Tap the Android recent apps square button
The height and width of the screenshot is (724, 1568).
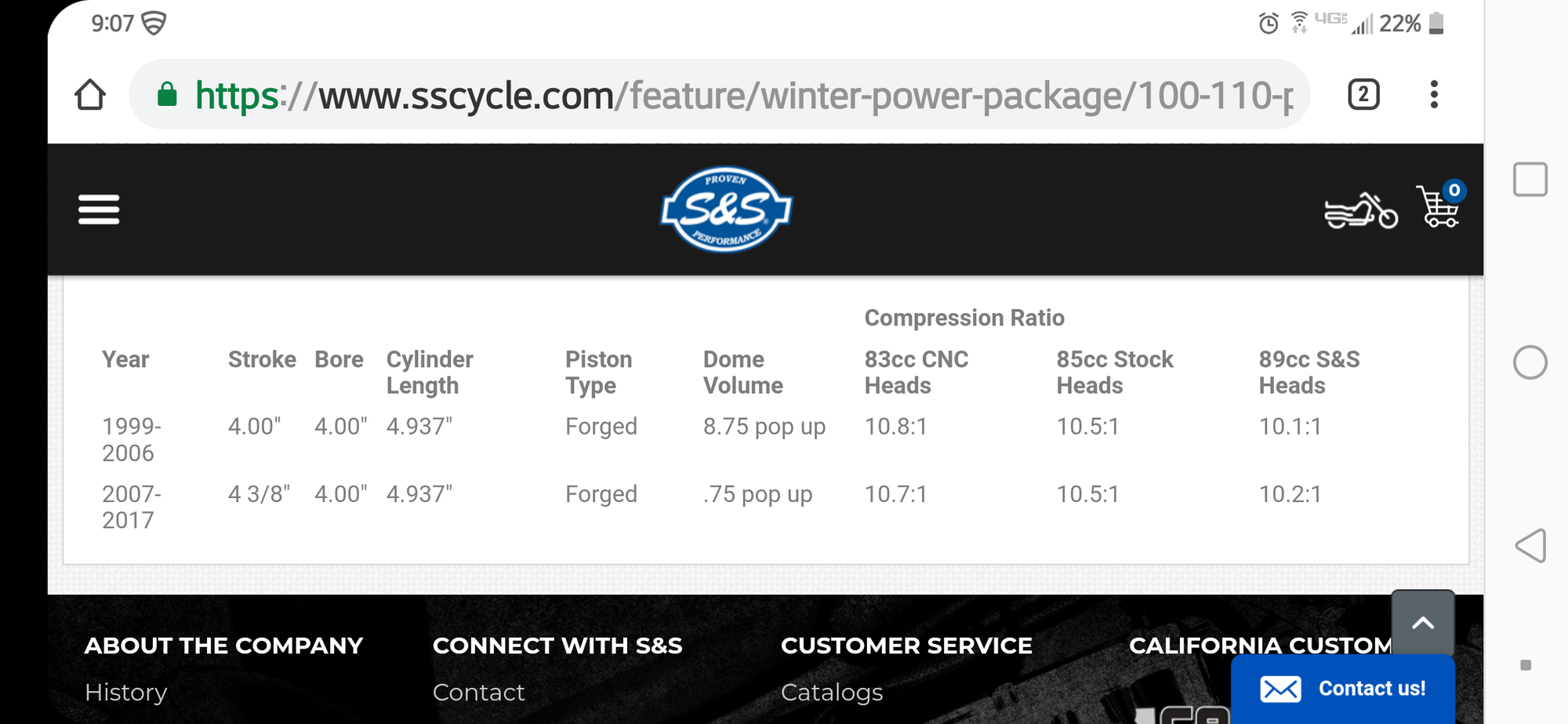(1530, 180)
